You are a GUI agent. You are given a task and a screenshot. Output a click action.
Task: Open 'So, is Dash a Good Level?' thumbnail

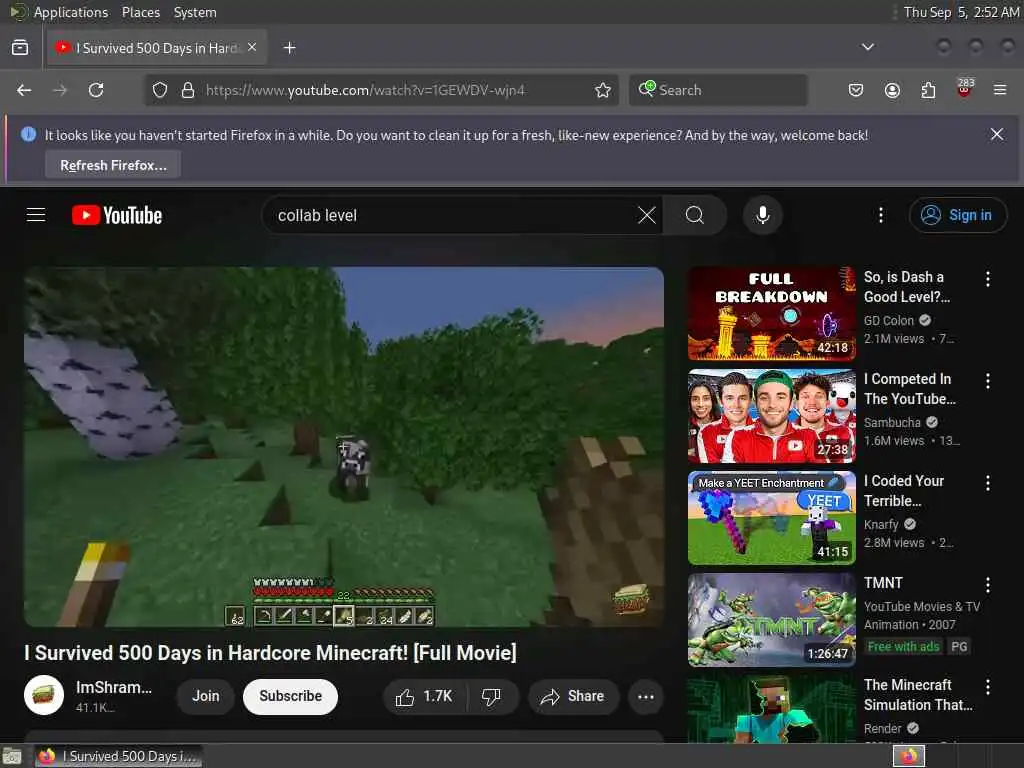(771, 313)
